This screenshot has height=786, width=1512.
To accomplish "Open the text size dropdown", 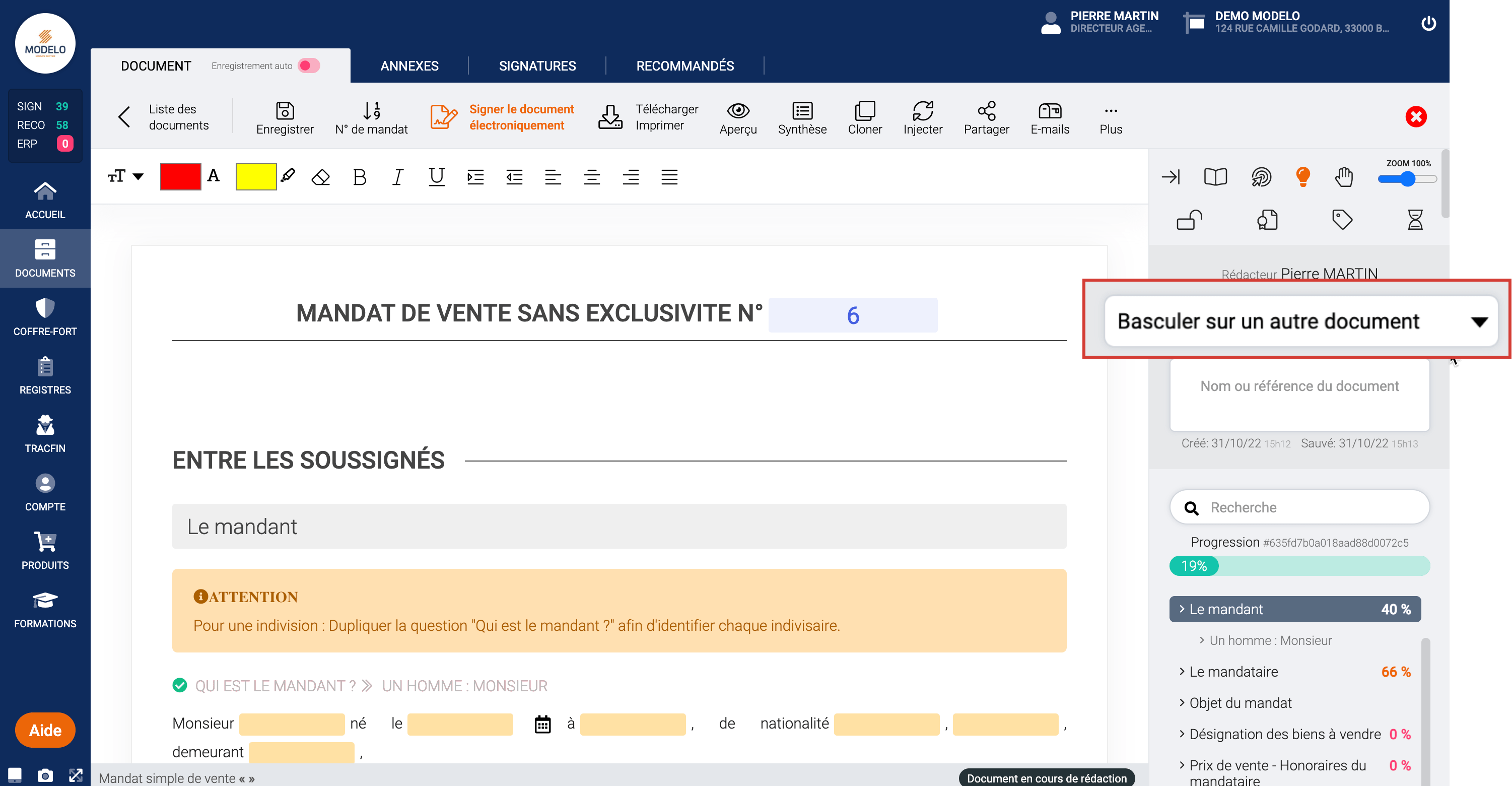I will (124, 176).
